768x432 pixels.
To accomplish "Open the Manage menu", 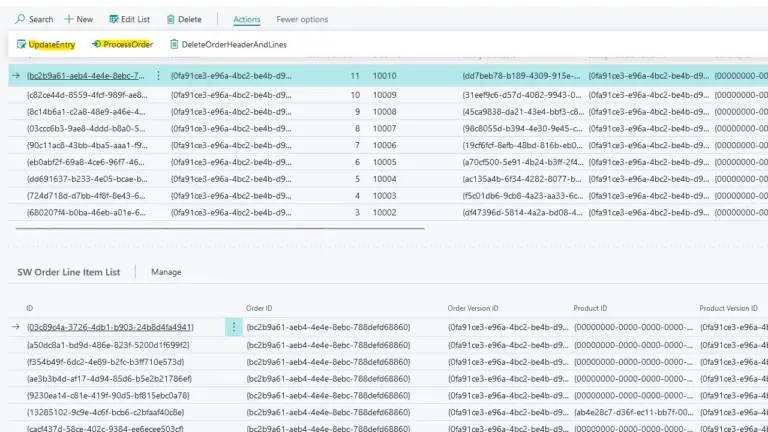I will tap(166, 272).
